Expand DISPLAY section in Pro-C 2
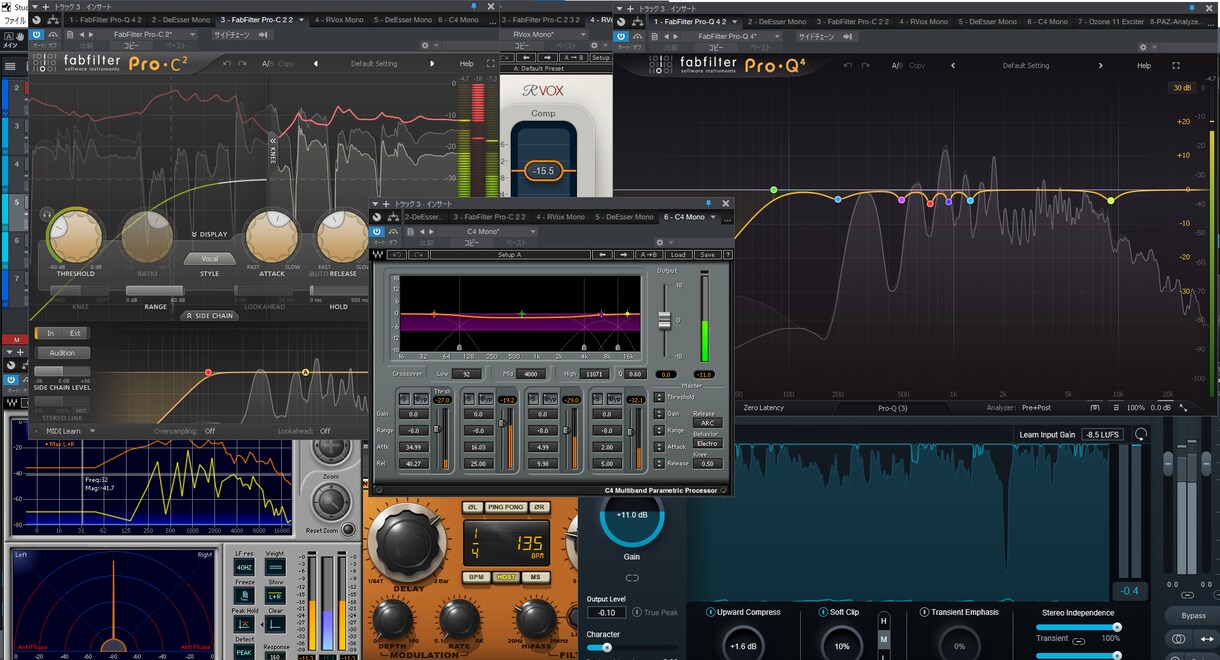 point(209,234)
